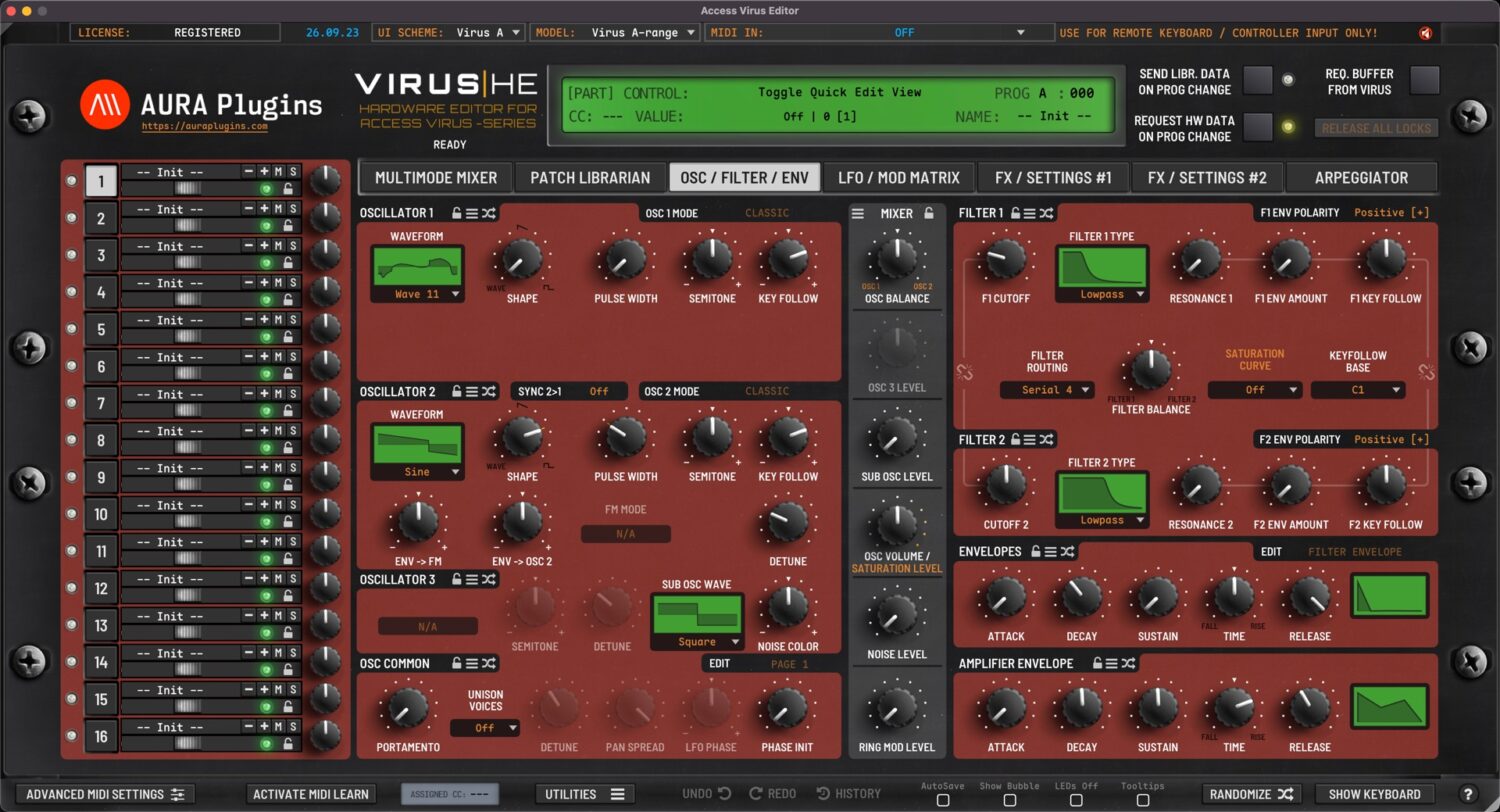The image size is (1500, 812).
Task: Click the Randomize button
Action: click(1252, 794)
